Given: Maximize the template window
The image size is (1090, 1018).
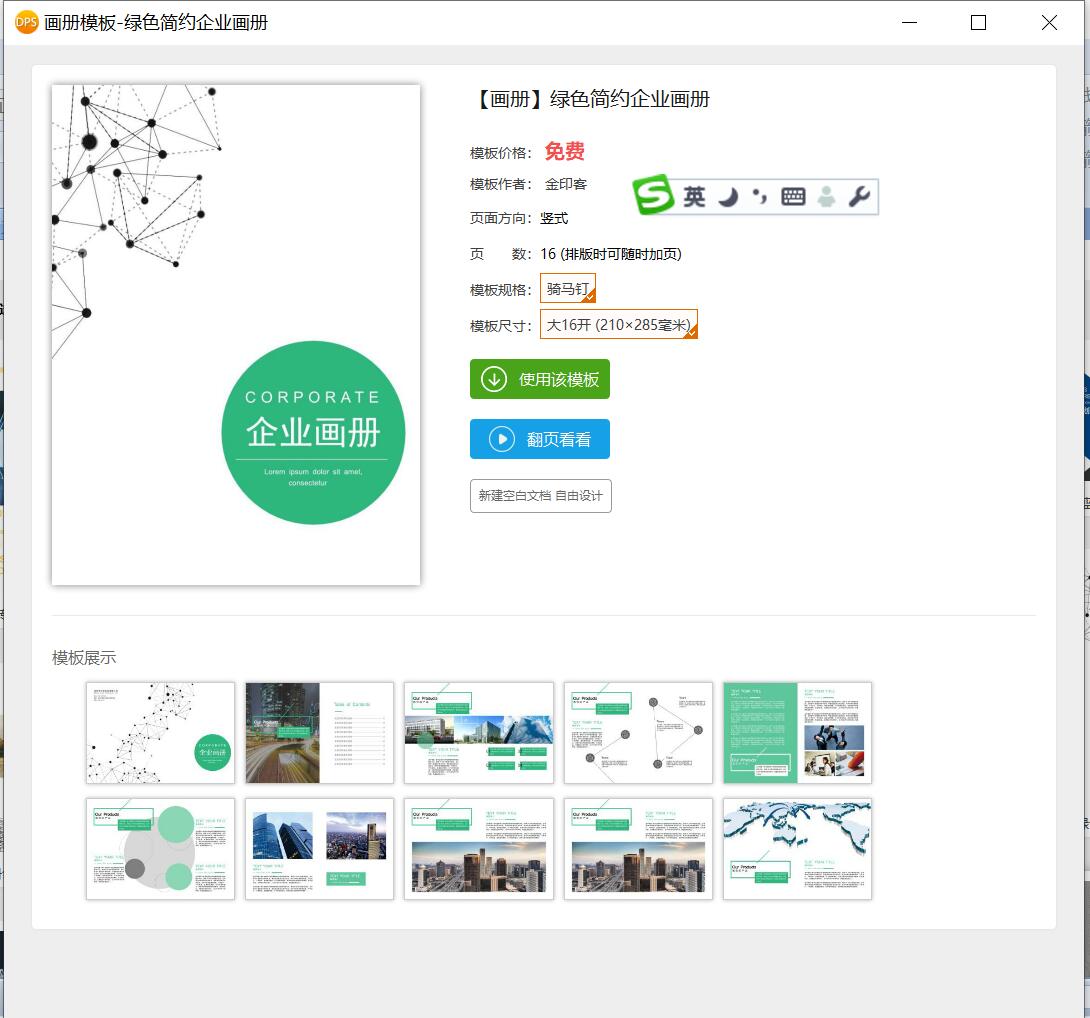Looking at the screenshot, I should coord(978,23).
